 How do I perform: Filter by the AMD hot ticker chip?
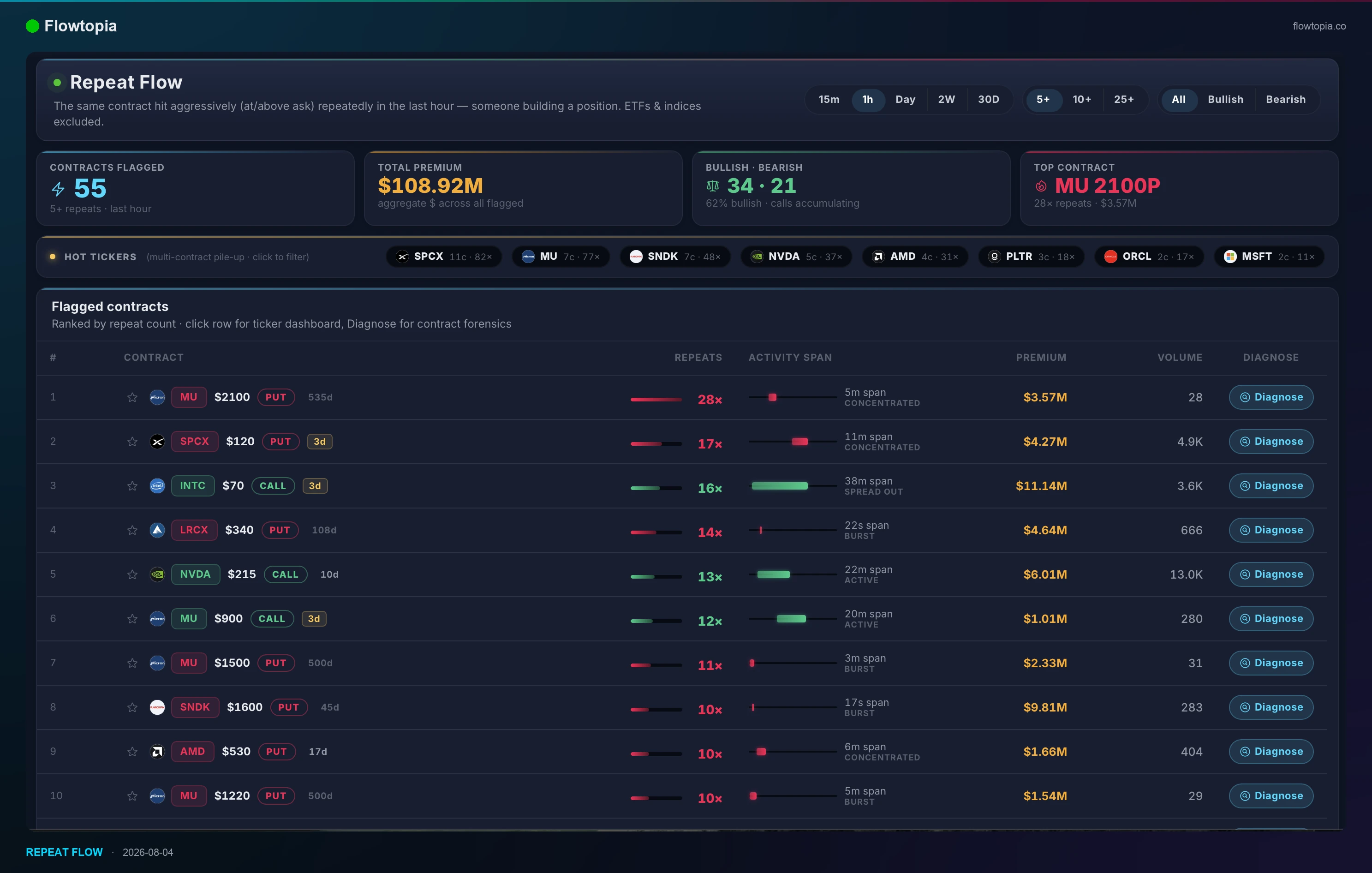tap(915, 257)
